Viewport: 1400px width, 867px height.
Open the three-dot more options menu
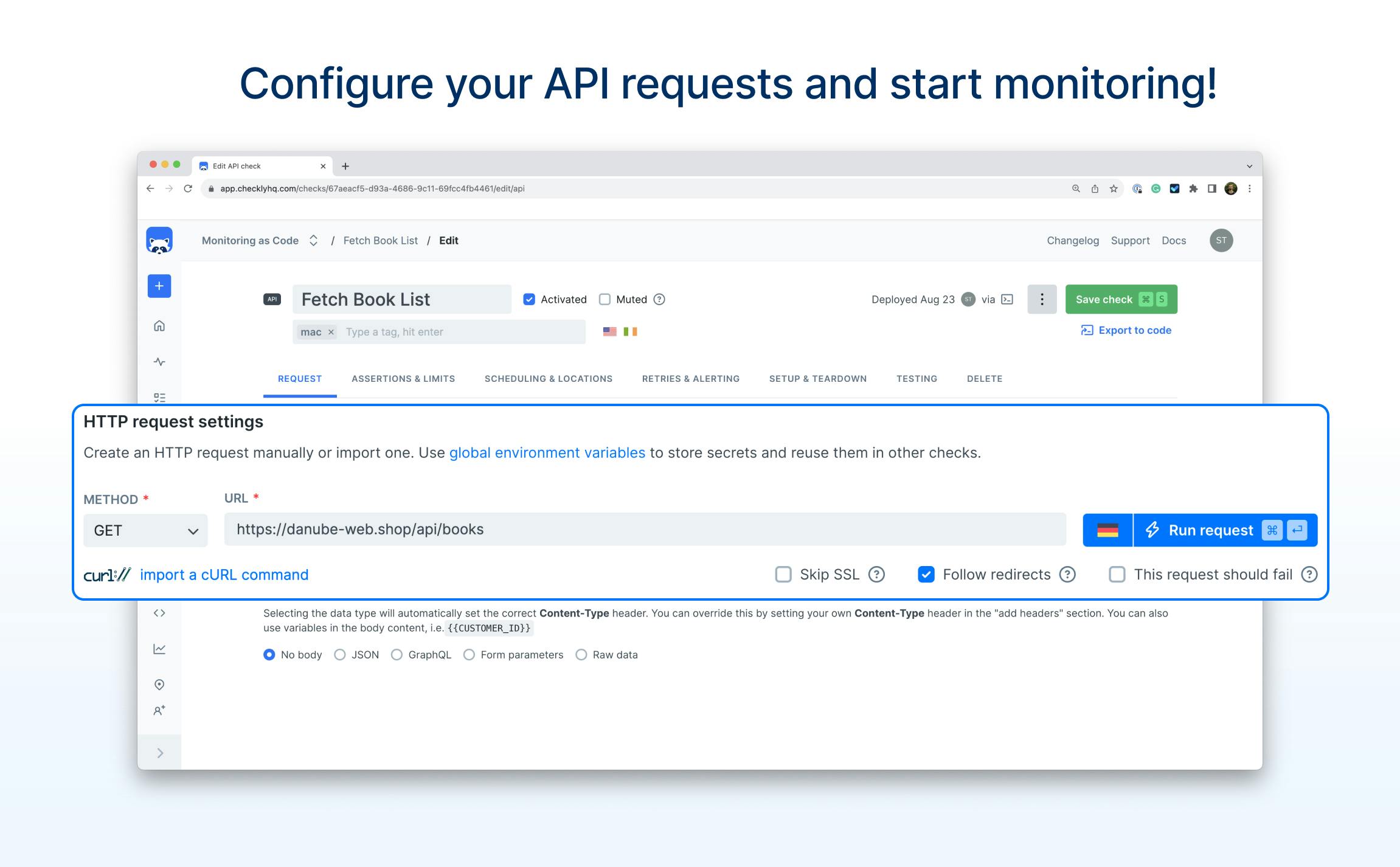pos(1042,299)
